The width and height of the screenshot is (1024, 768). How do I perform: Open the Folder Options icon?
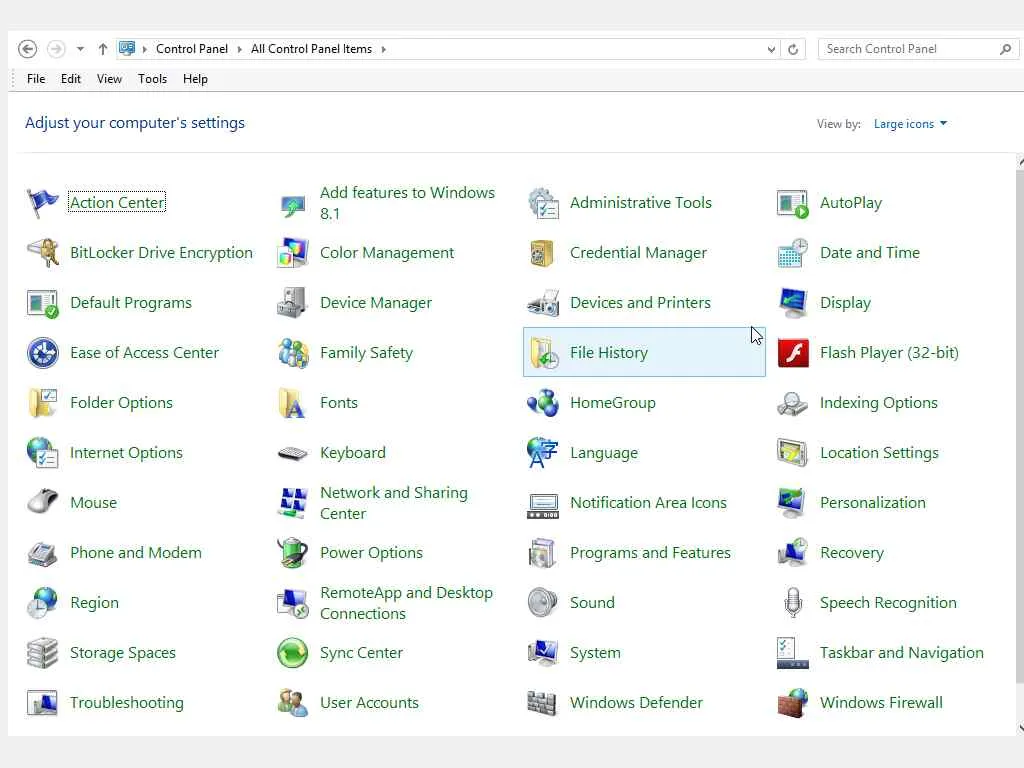(42, 403)
